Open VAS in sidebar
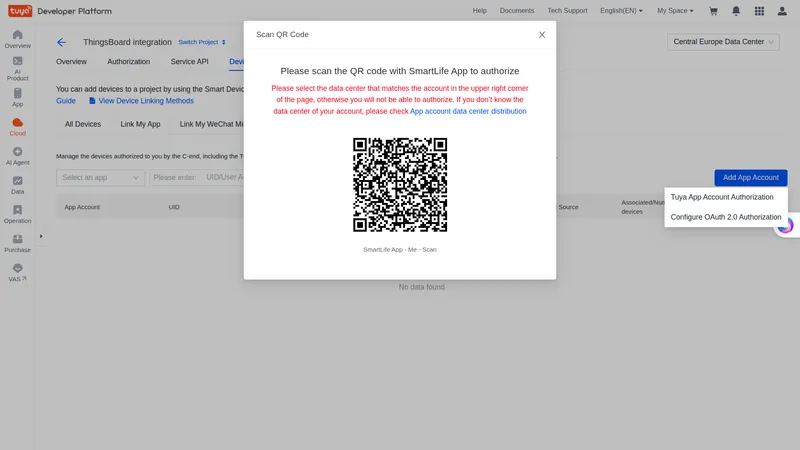The image size is (800, 450). pyautogui.click(x=17, y=272)
